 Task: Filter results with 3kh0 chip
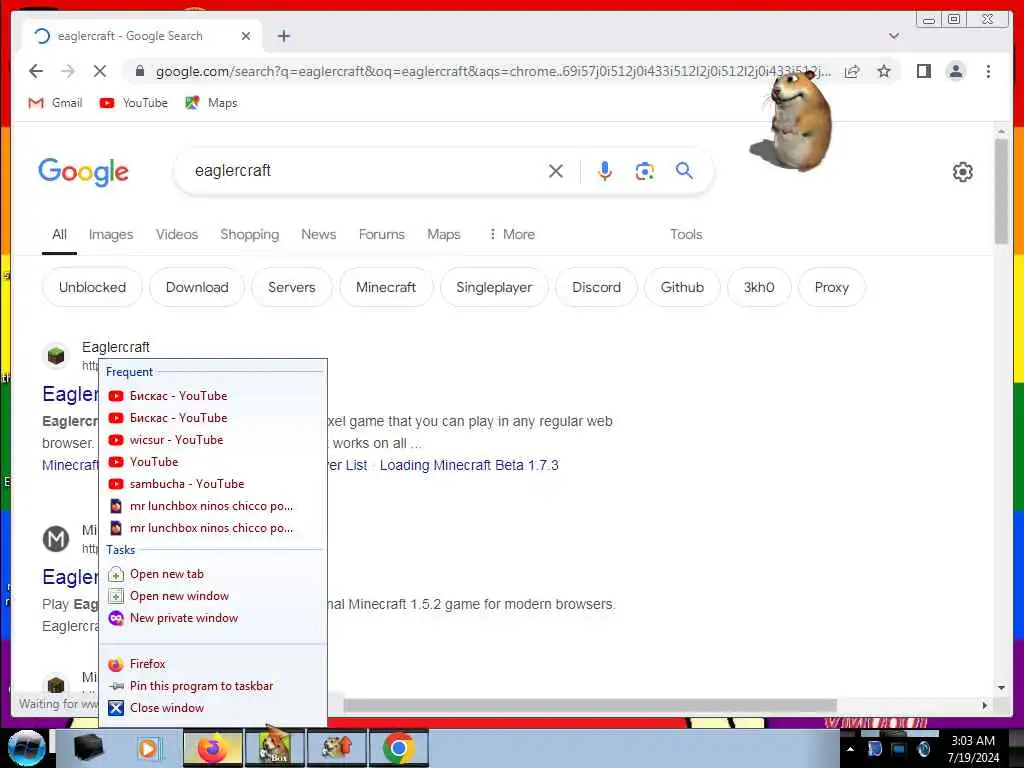(x=759, y=287)
